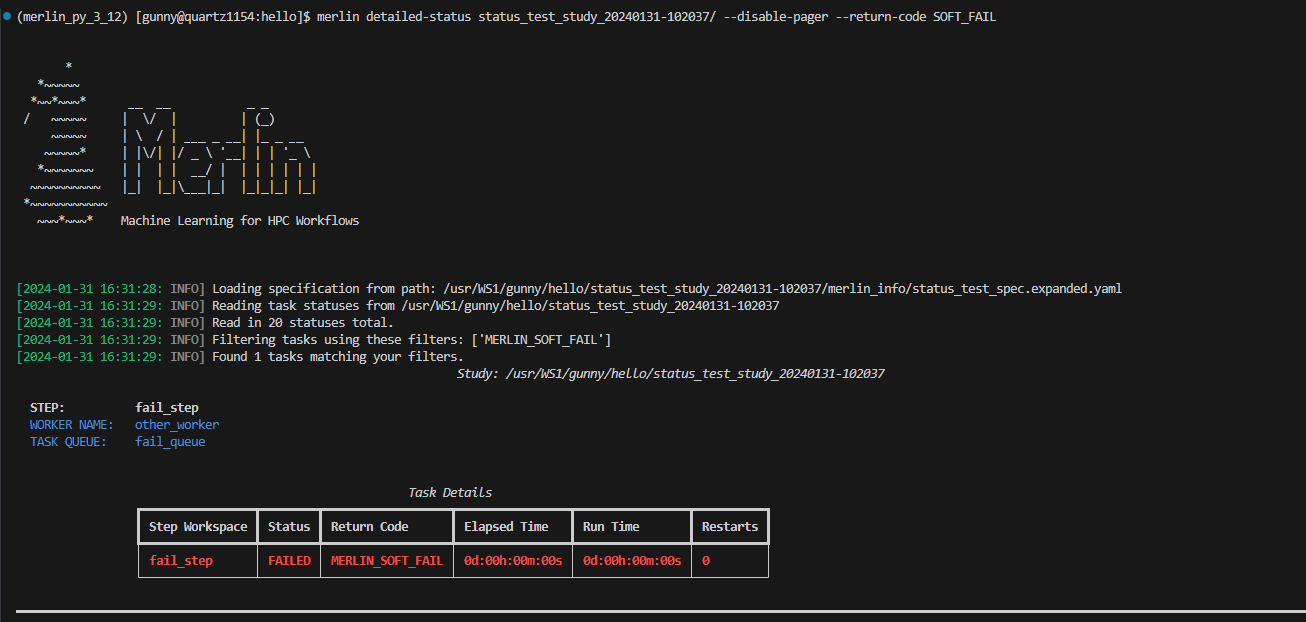1306x622 pixels.
Task: Click the Elapsed Time cell '0d:00h:00m:00s'
Action: [x=513, y=561]
